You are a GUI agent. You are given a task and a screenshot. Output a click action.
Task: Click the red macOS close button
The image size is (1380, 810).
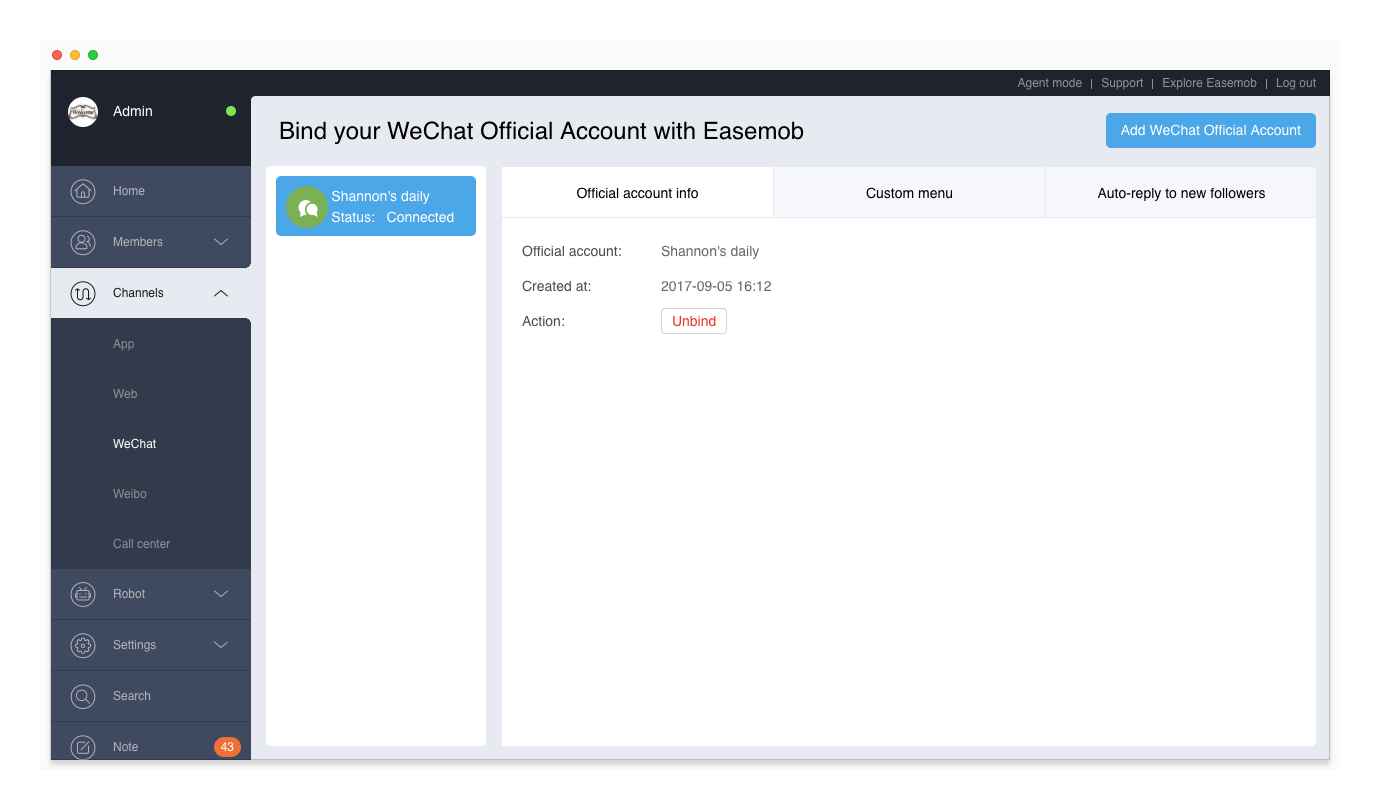pyautogui.click(x=57, y=55)
